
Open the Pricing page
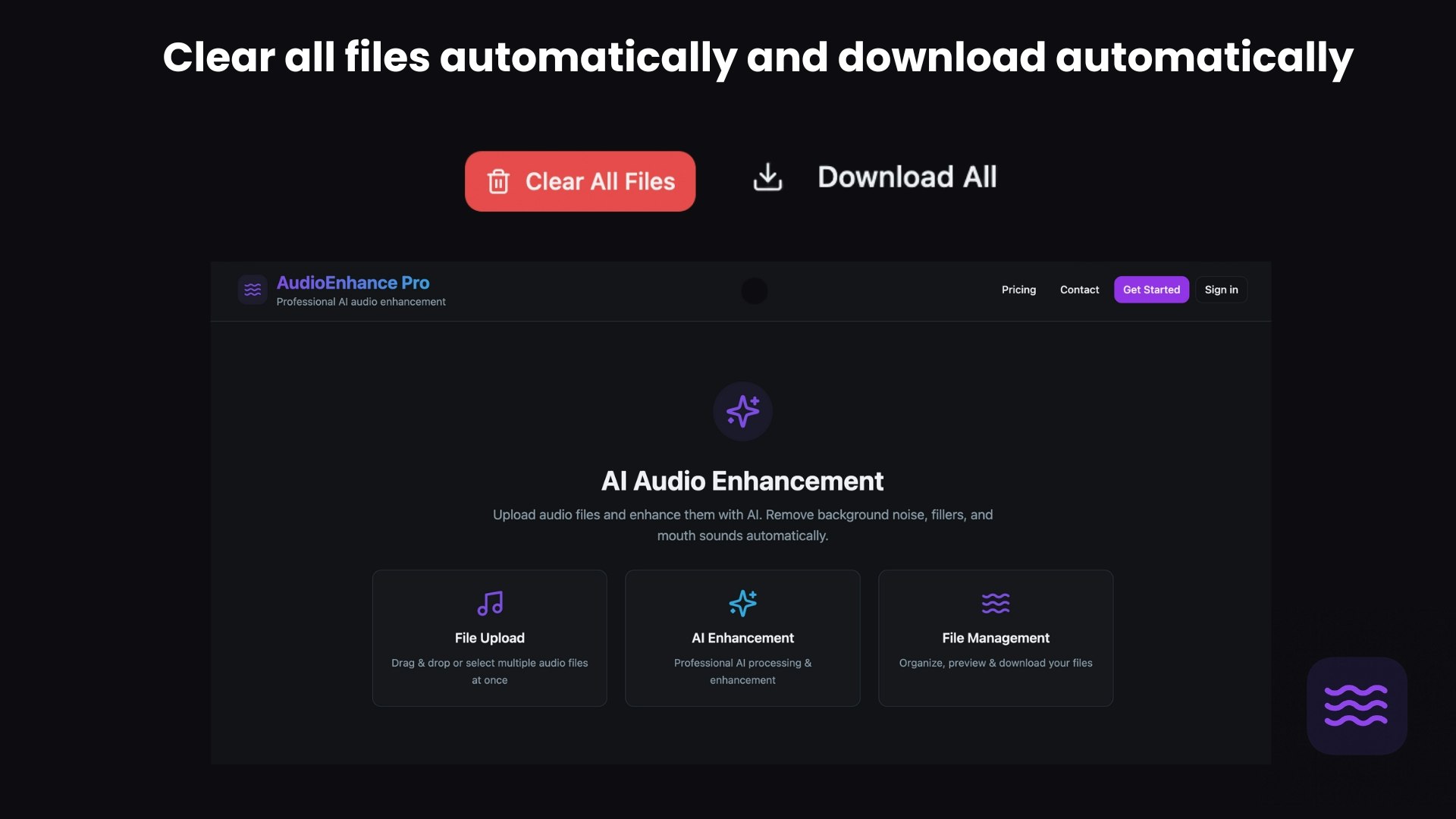click(1018, 290)
